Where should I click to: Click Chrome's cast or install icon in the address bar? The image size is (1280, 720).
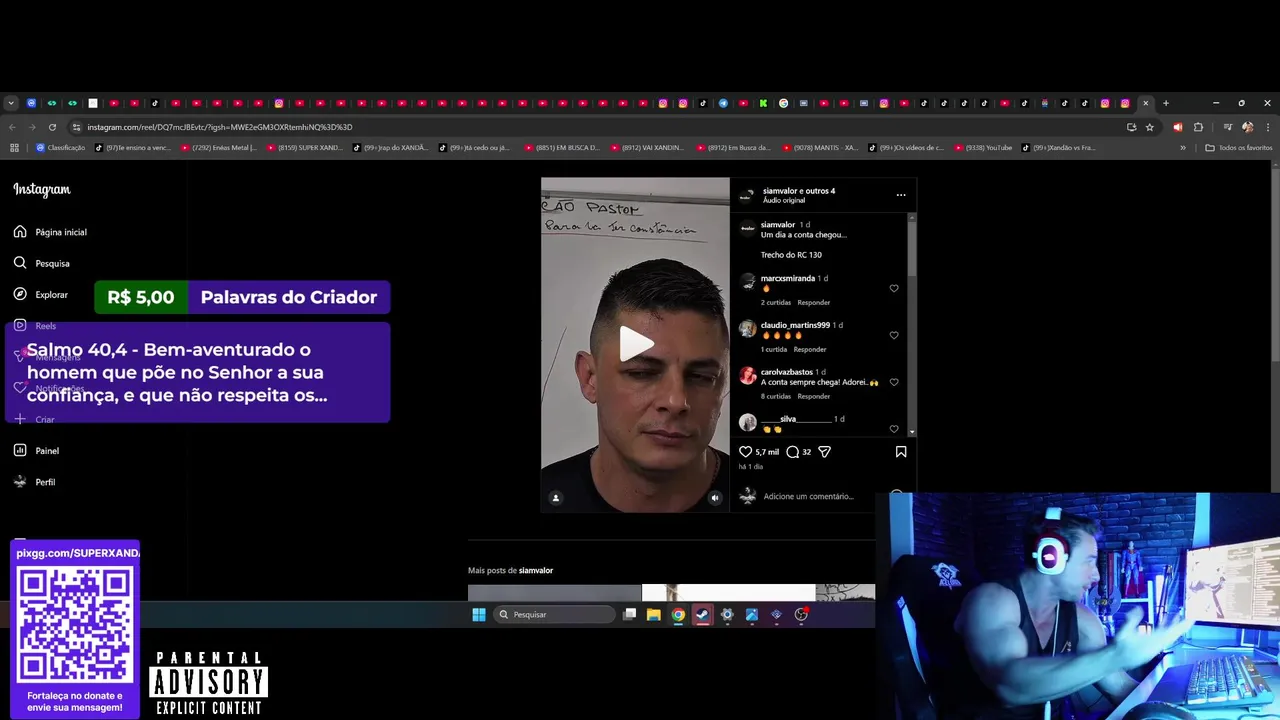[x=1131, y=127]
